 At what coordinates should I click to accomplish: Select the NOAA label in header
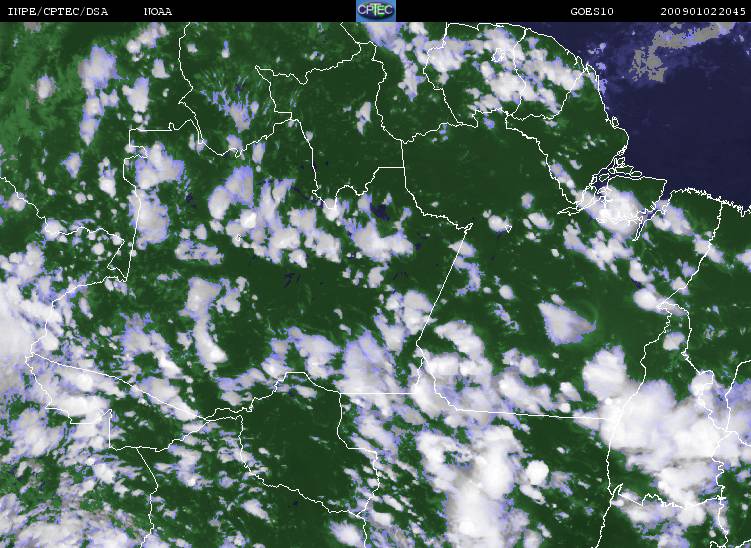click(158, 12)
